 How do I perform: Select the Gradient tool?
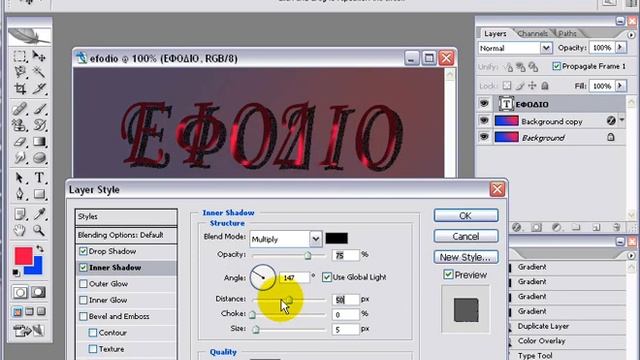pyautogui.click(x=39, y=142)
